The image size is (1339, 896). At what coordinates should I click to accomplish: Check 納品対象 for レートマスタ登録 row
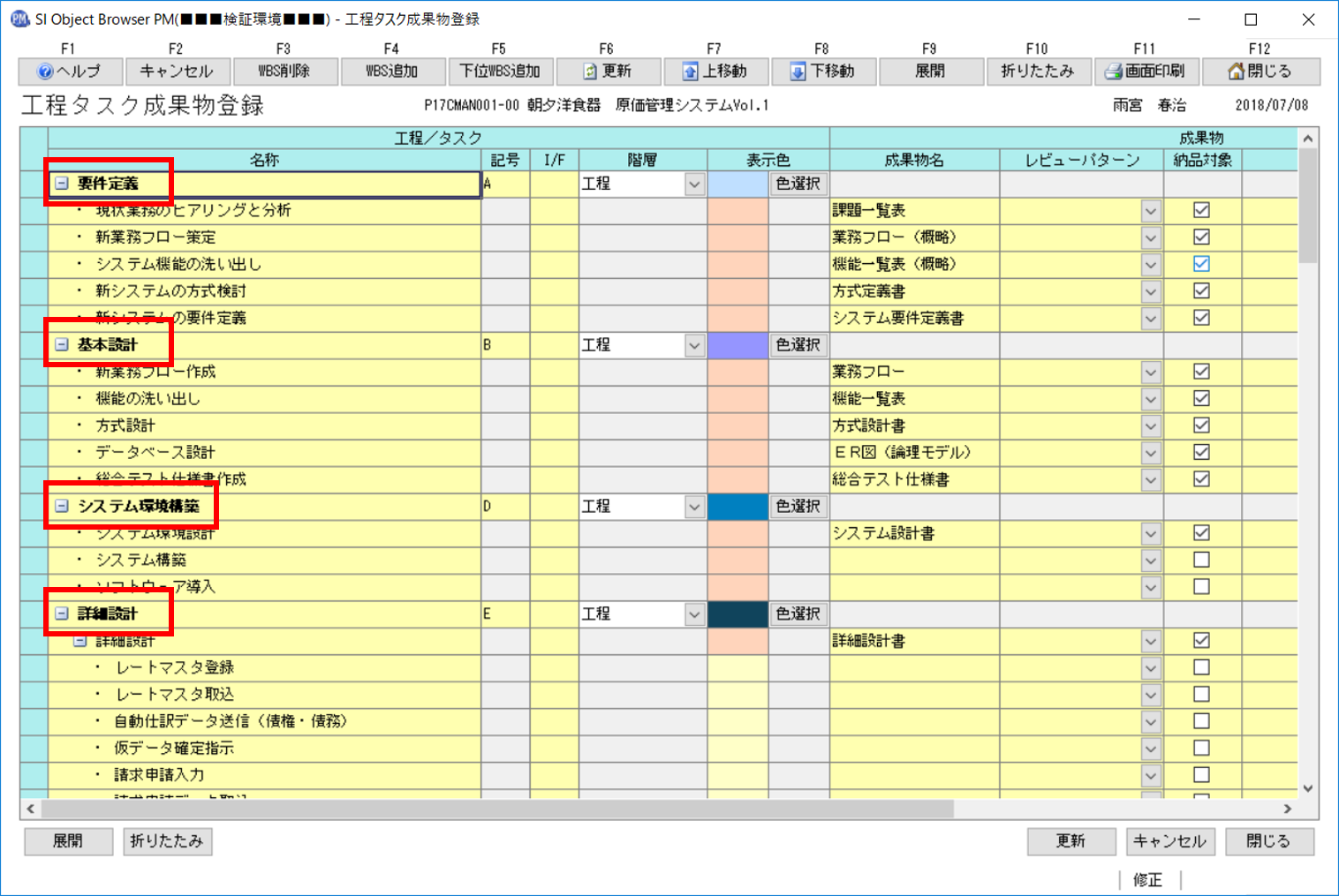[x=1201, y=667]
